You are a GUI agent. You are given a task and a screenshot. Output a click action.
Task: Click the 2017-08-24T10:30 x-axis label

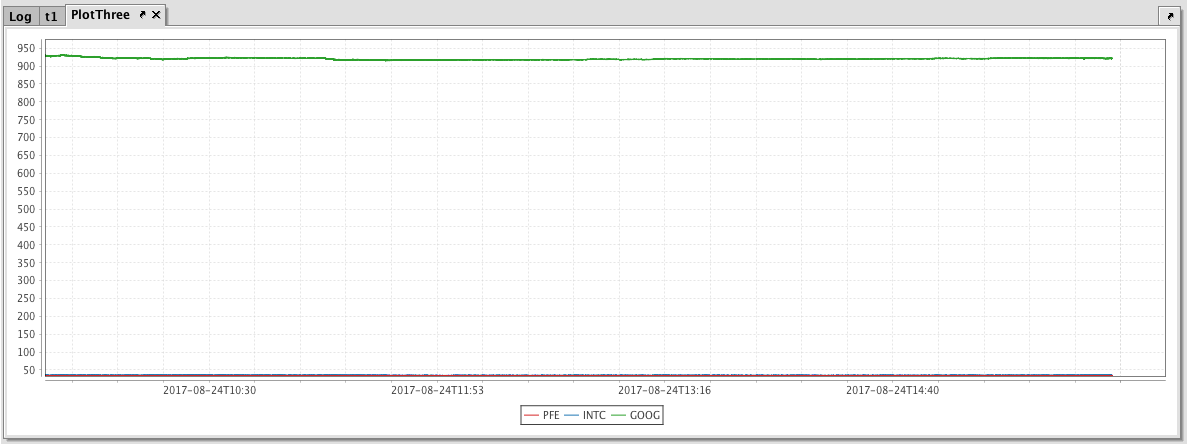coord(210,391)
